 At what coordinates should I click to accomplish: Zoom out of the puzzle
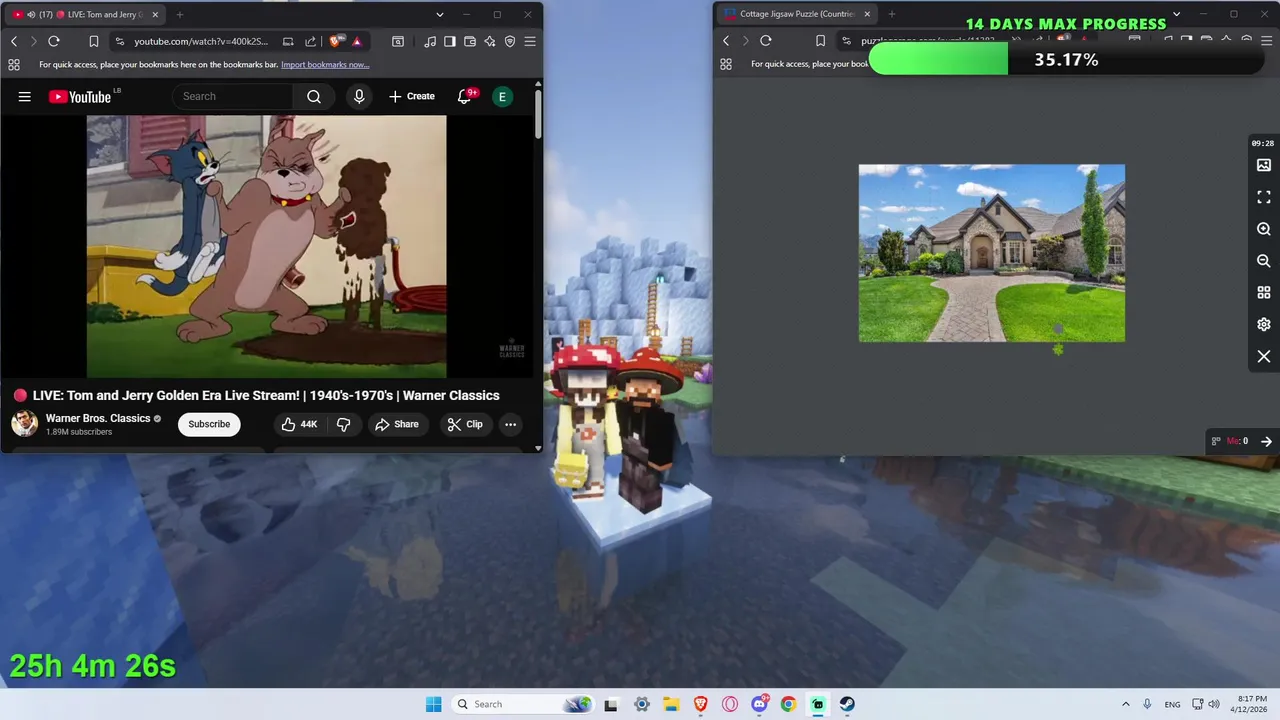1264,261
